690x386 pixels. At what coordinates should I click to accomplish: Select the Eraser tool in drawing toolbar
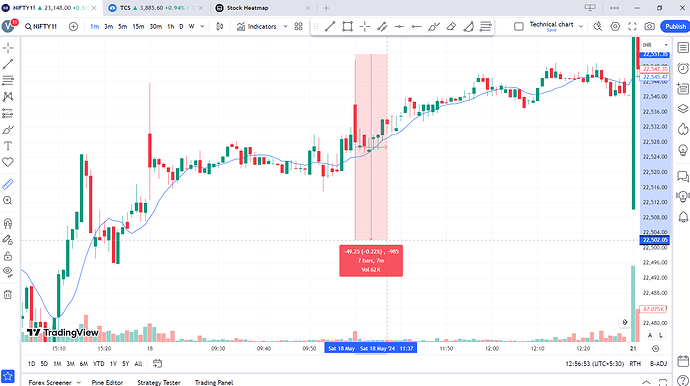coord(451,26)
